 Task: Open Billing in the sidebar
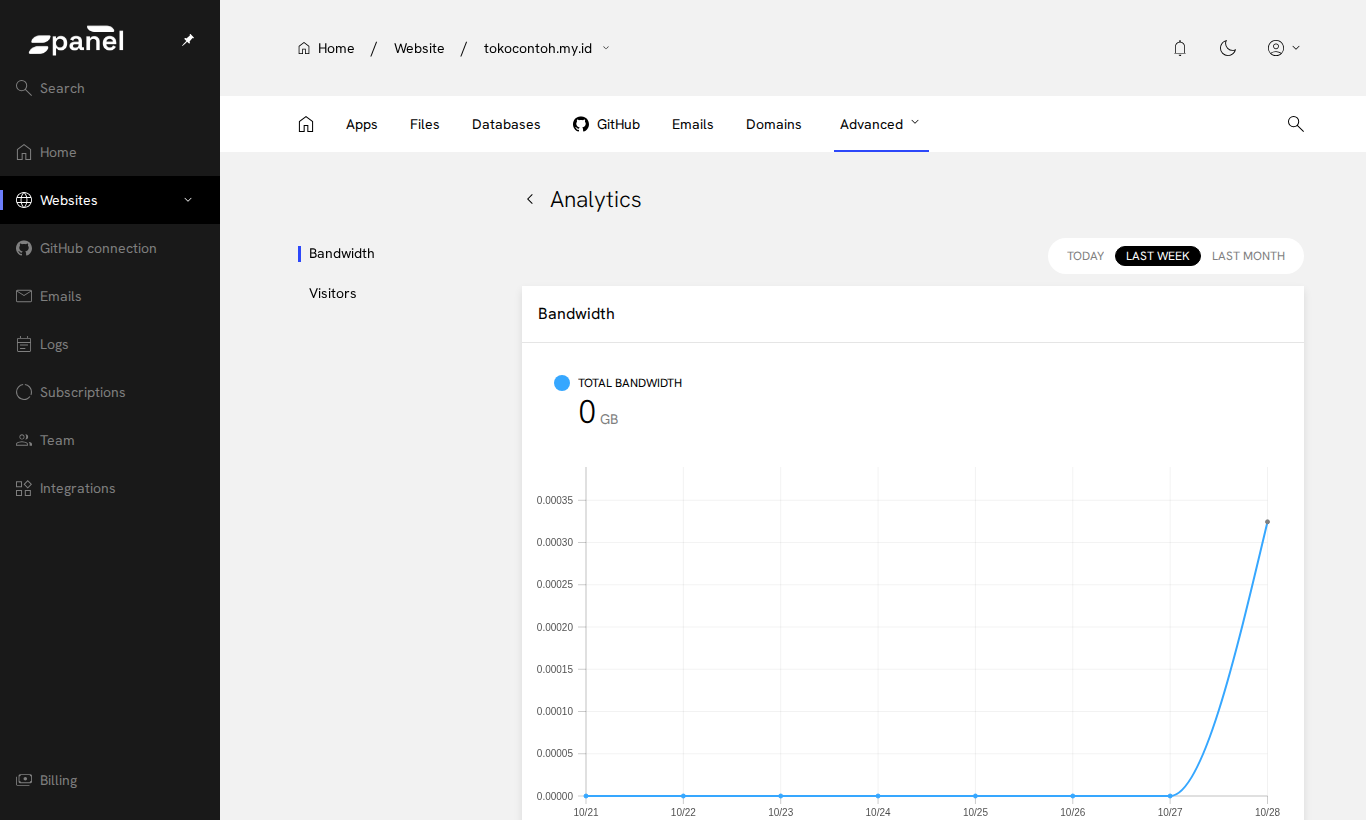coord(110,780)
